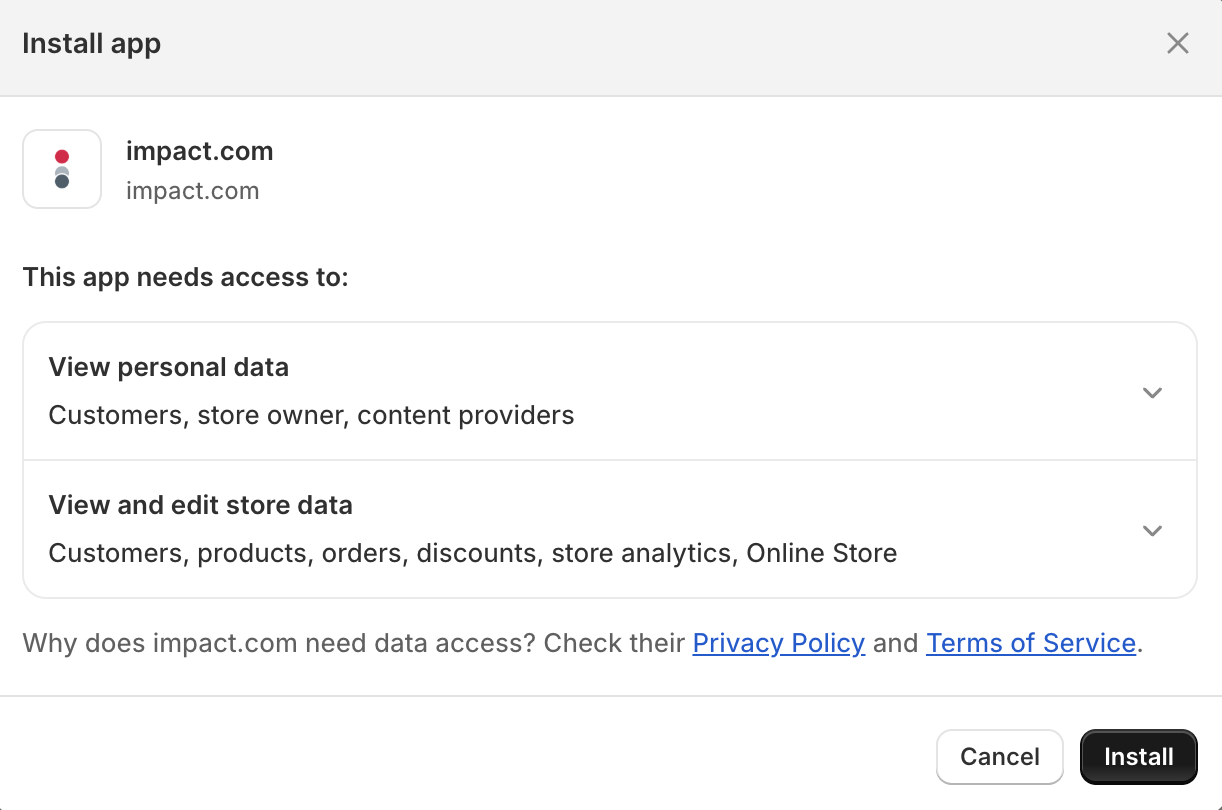Open the Terms of Service link
1222x810 pixels.
1030,643
